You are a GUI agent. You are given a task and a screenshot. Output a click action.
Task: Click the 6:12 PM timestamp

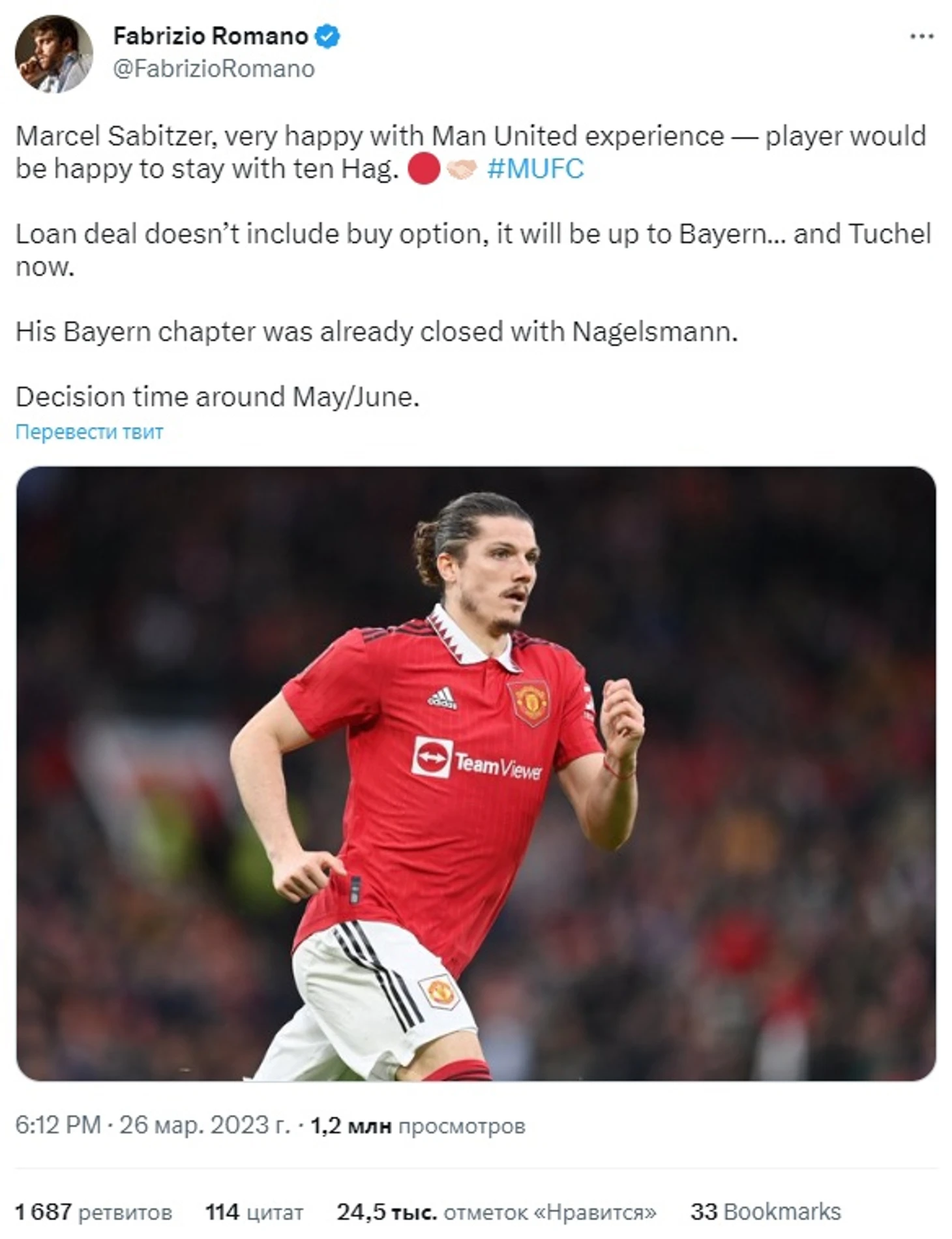[58, 1125]
